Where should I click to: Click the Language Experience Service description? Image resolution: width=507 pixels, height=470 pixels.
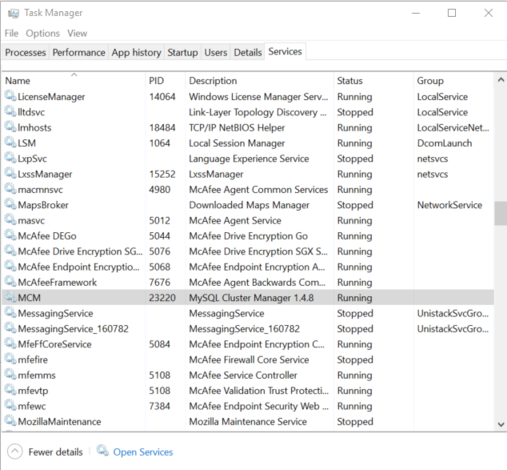click(249, 159)
